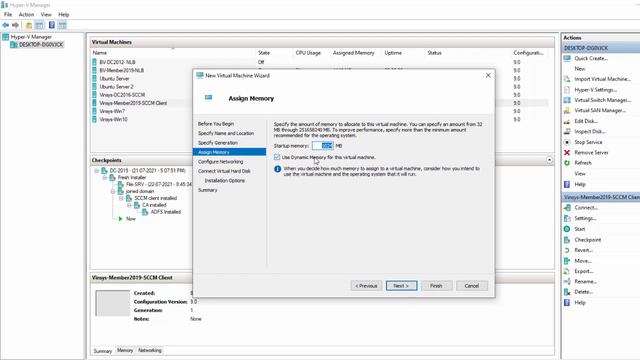This screenshot has width=640, height=360.
Task: Go to Configure Networking wizard step
Action: pyautogui.click(x=220, y=162)
